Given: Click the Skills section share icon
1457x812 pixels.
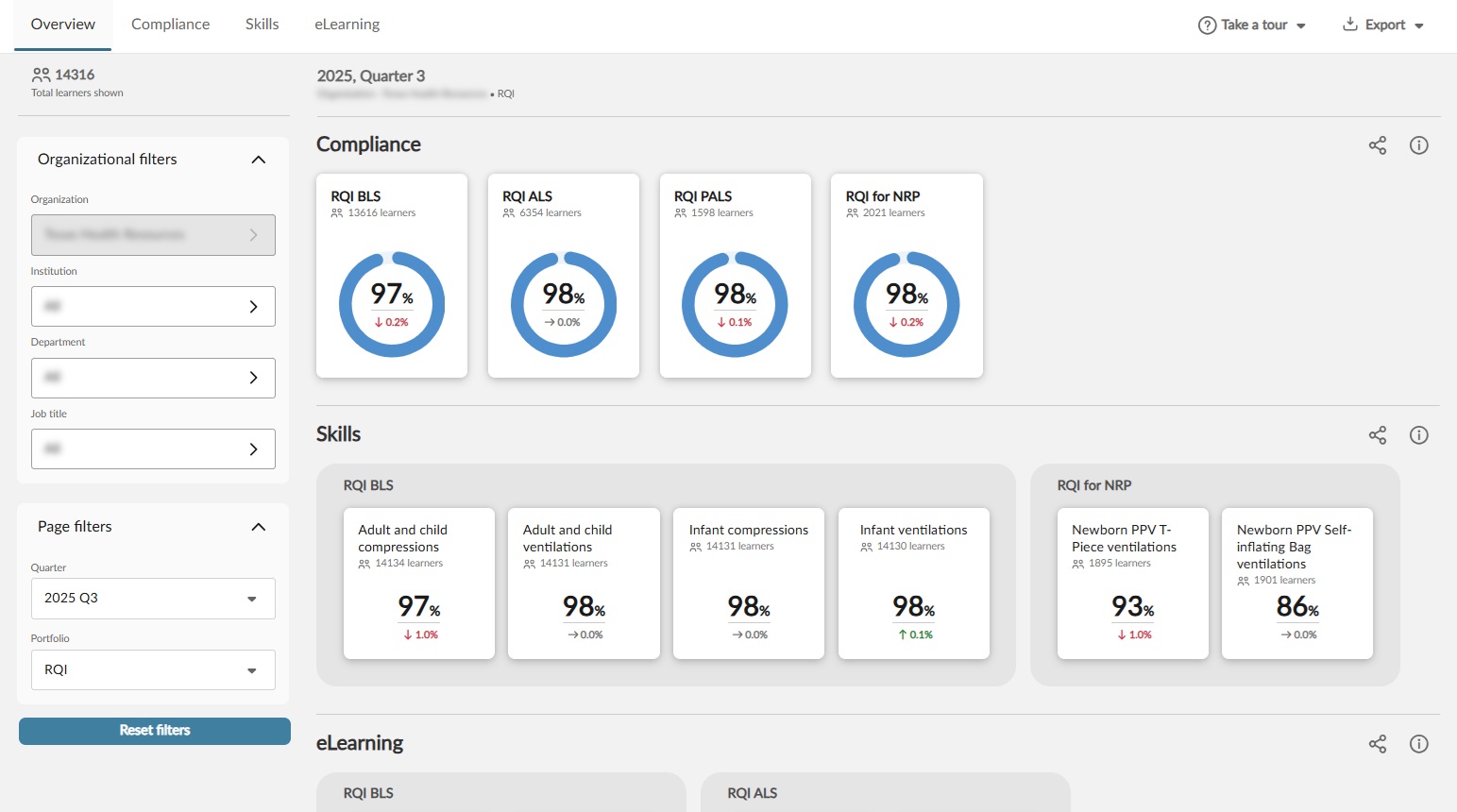Looking at the screenshot, I should point(1378,435).
